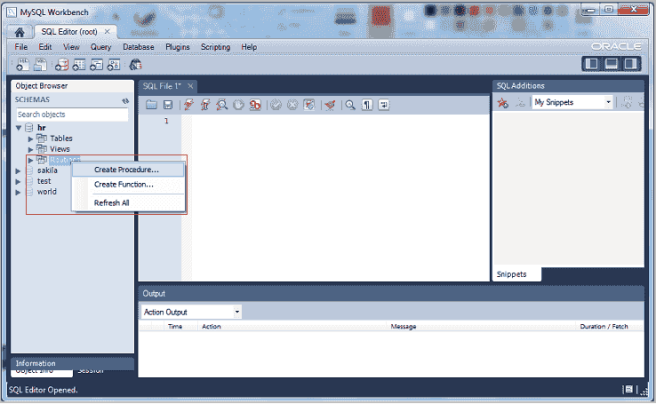Execute the statement under the cursor
The width and height of the screenshot is (656, 405).
205,105
